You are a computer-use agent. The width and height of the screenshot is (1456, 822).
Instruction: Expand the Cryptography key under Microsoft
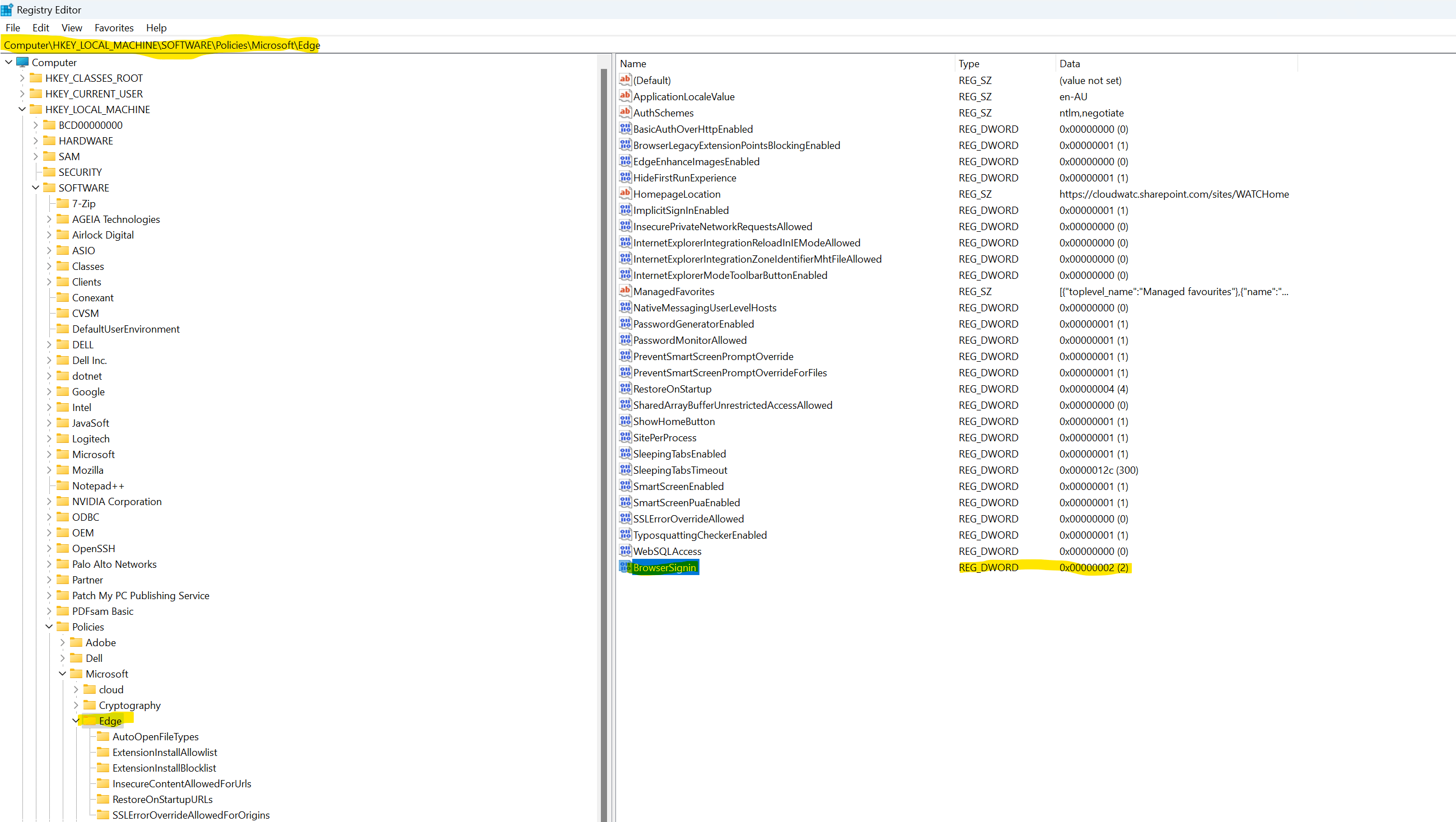pos(76,705)
